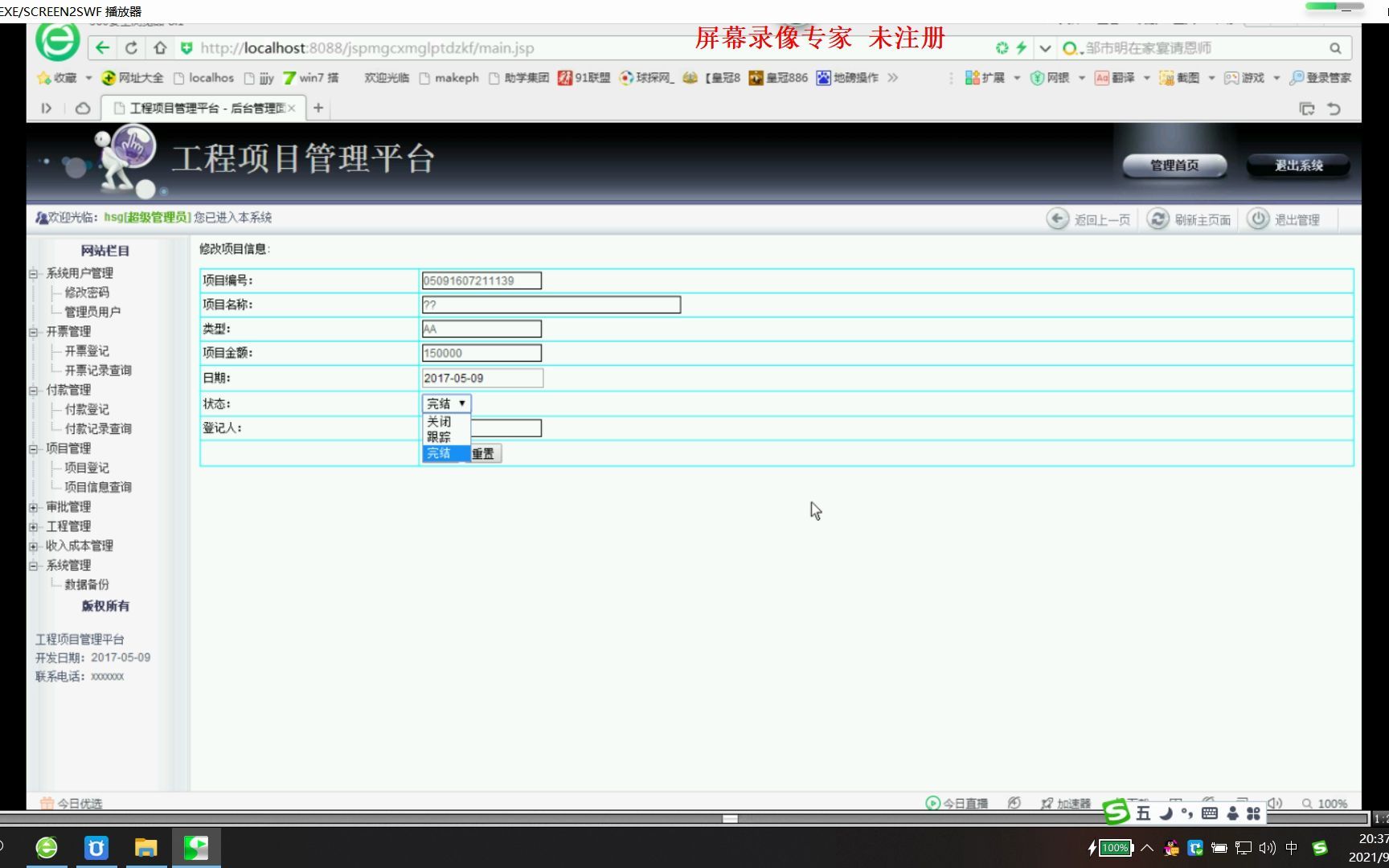This screenshot has height=868, width=1389.
Task: Click inside the 项目名称 input field
Action: 551,305
